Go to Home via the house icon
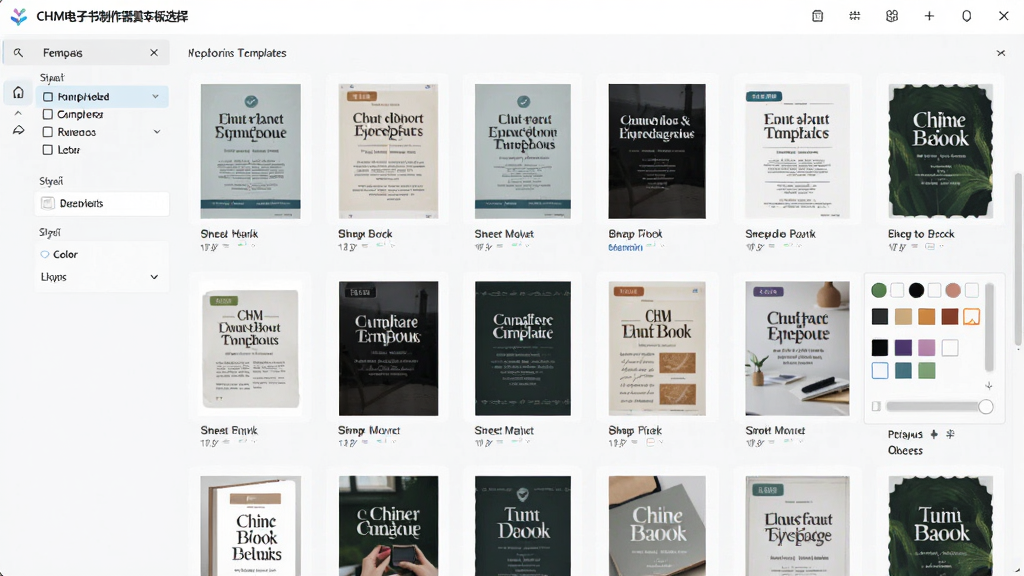1024x576 pixels. [18, 93]
